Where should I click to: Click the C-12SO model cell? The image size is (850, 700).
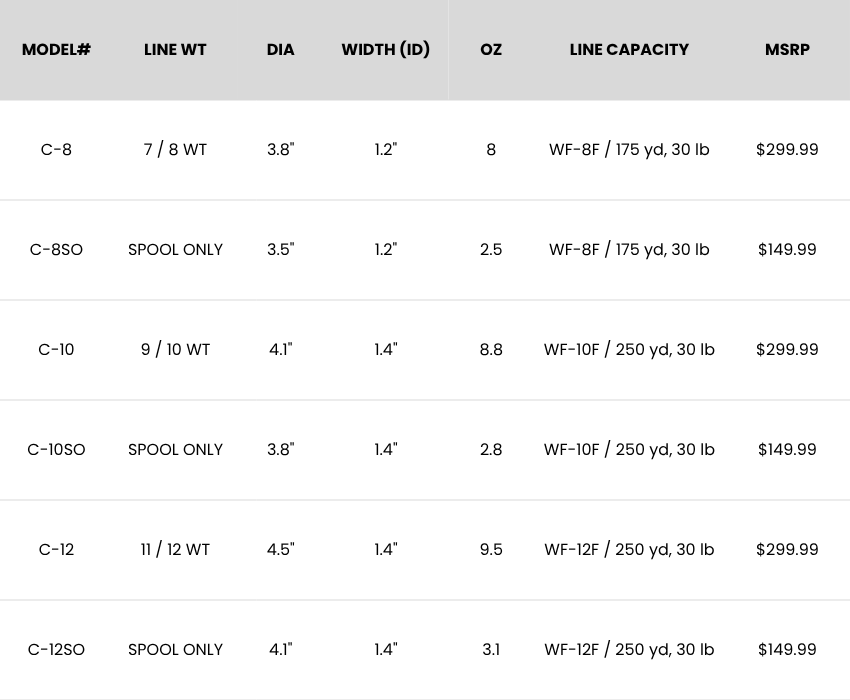pyautogui.click(x=56, y=649)
